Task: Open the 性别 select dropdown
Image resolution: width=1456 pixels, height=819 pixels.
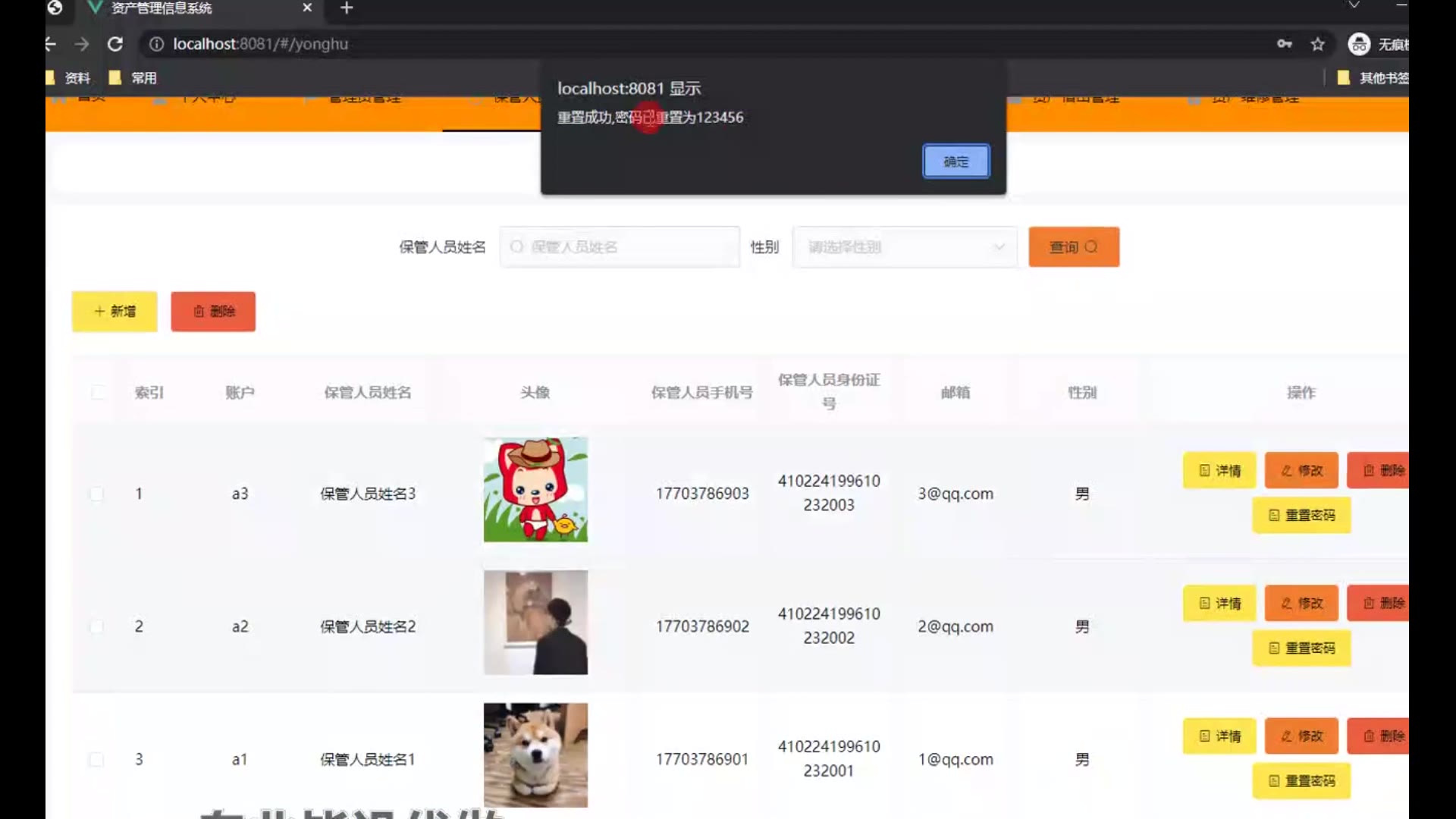Action: point(905,246)
